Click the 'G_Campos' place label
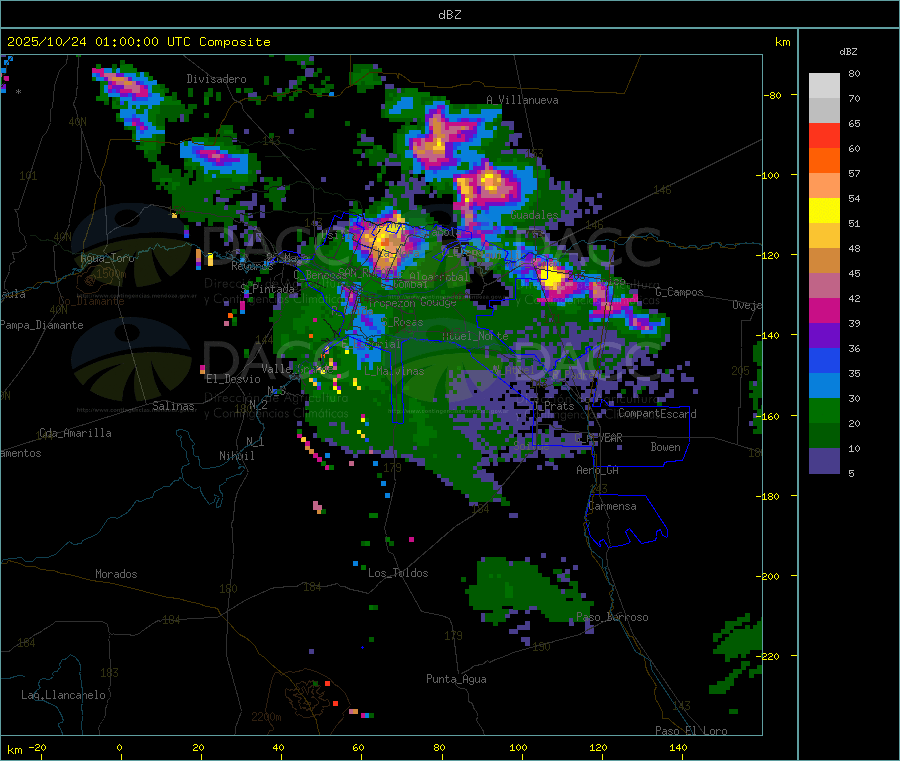900x761 pixels. pyautogui.click(x=680, y=292)
